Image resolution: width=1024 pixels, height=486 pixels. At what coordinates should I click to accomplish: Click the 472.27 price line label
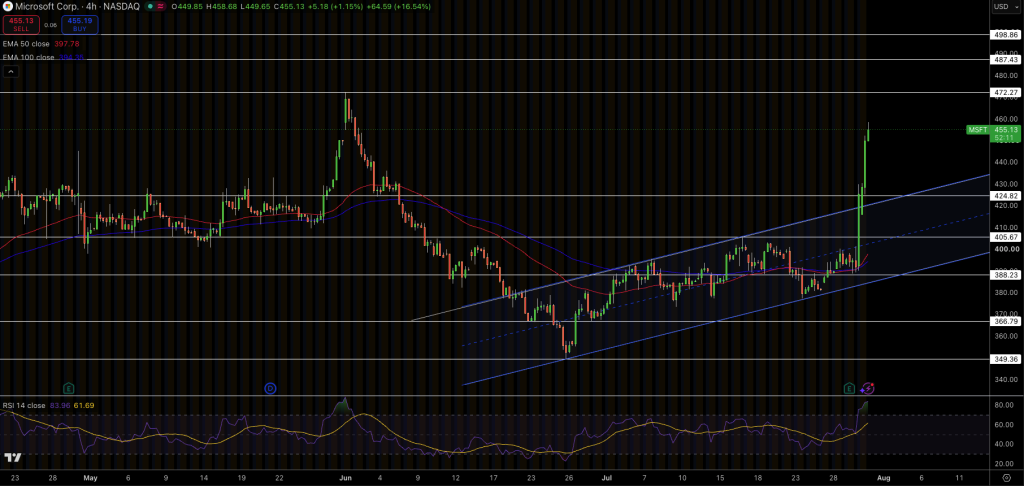tap(1006, 93)
